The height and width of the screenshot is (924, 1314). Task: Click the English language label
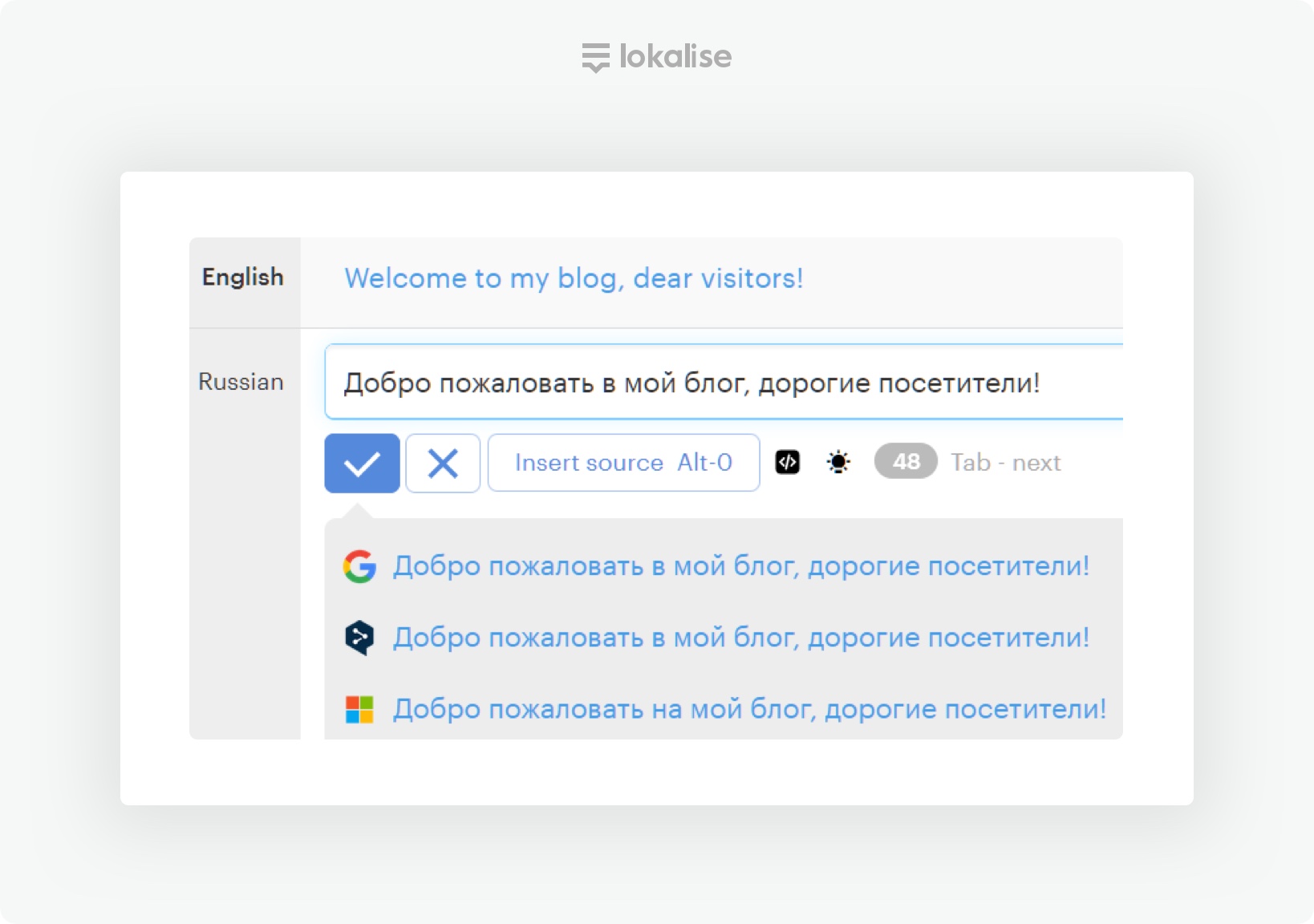(x=243, y=277)
